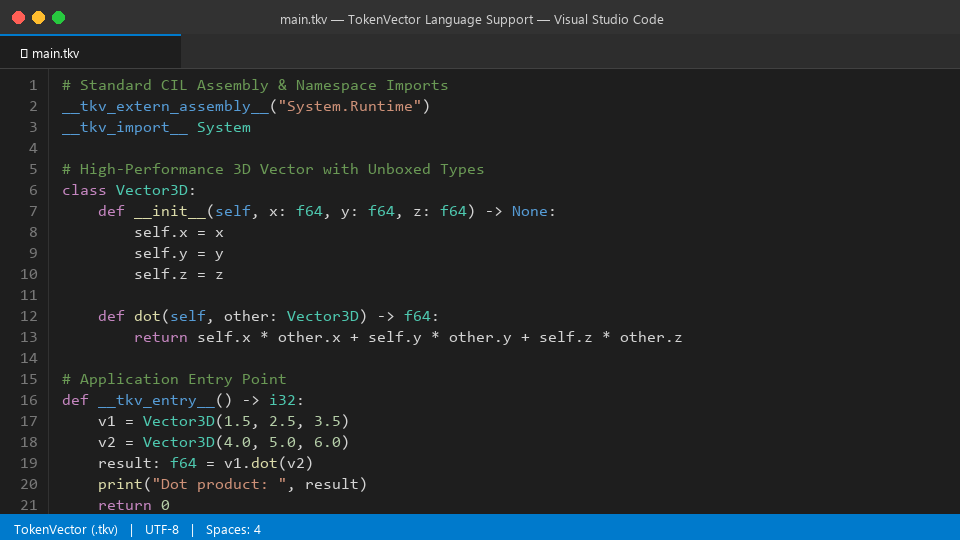
Task: Click the '__init__' method name
Action: pos(170,211)
